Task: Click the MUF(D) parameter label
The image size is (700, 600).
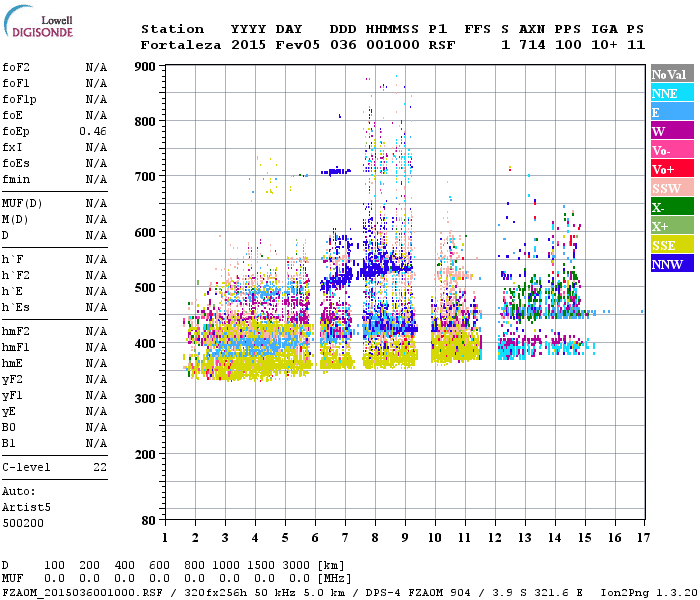Action: [x=22, y=204]
